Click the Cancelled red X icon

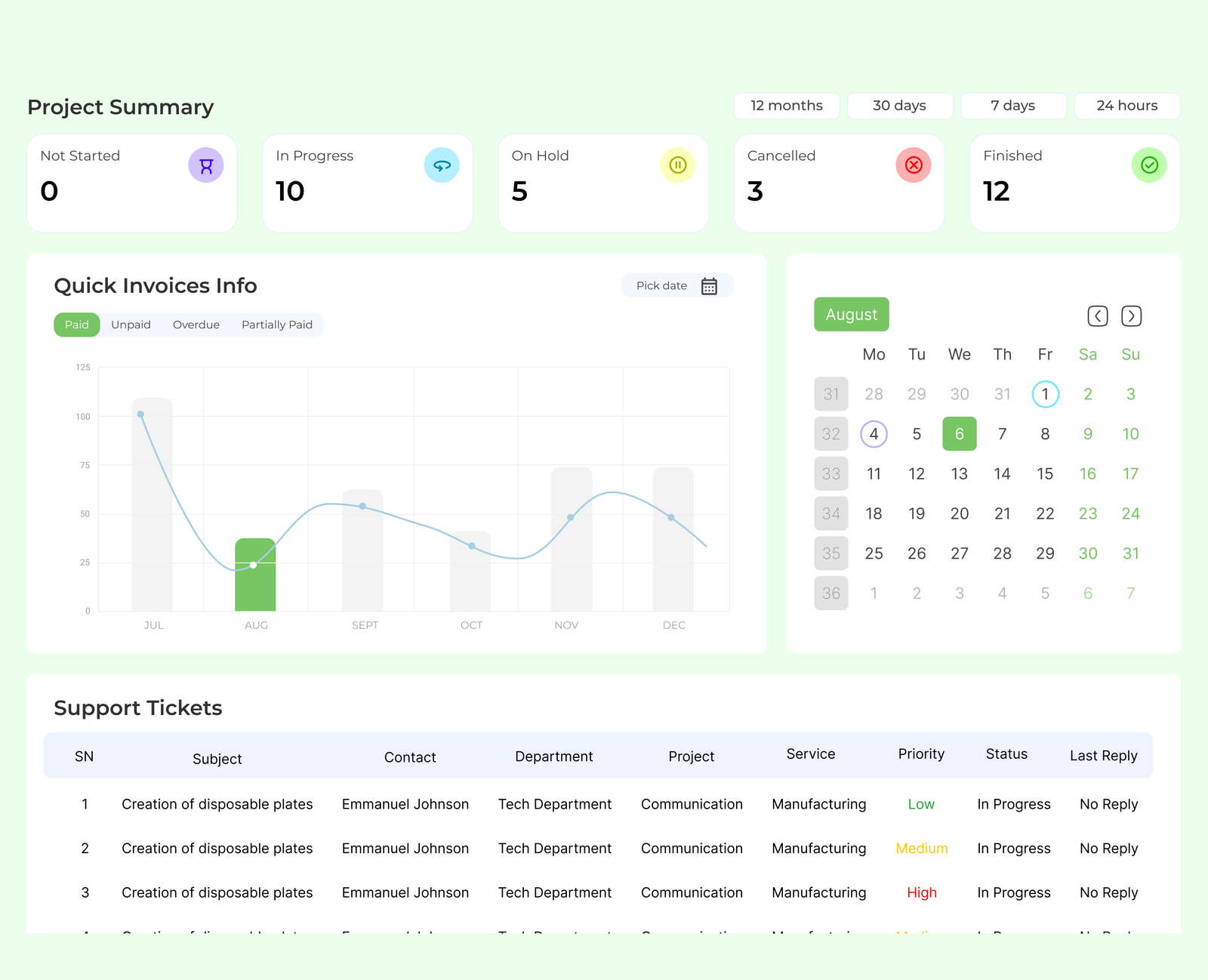pos(913,165)
